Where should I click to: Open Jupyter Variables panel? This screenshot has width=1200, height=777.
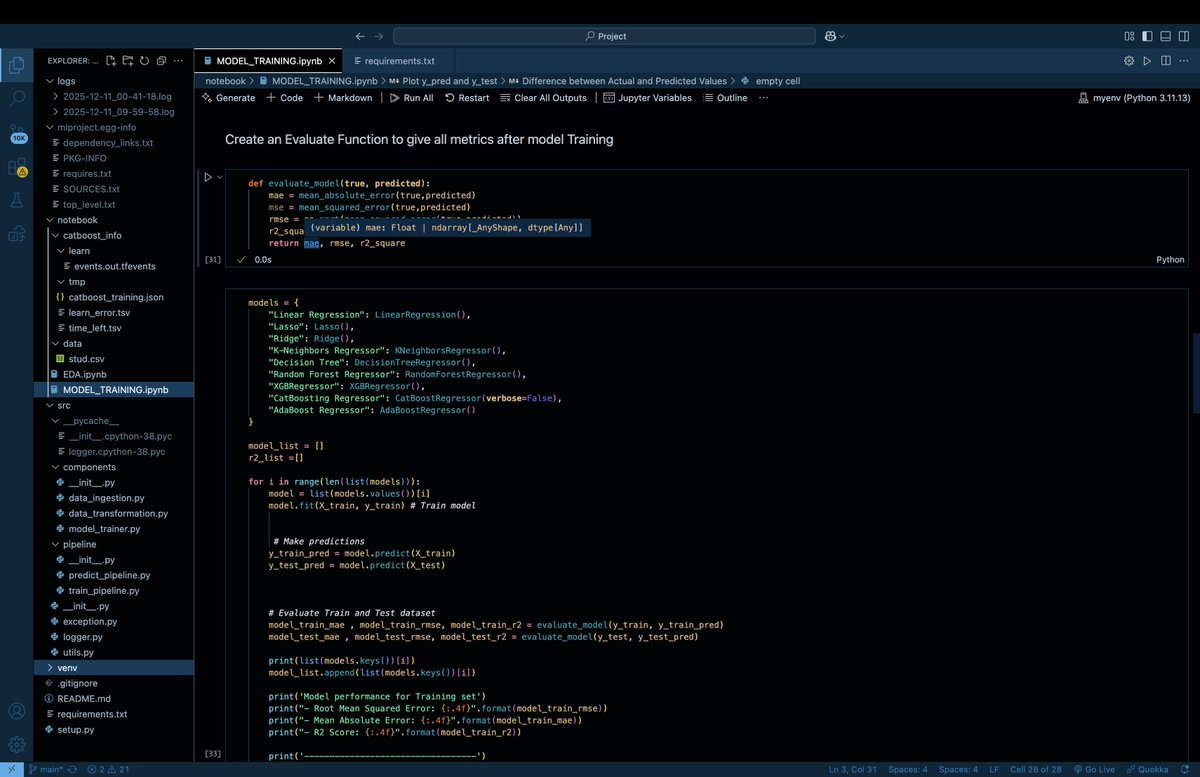coord(648,98)
